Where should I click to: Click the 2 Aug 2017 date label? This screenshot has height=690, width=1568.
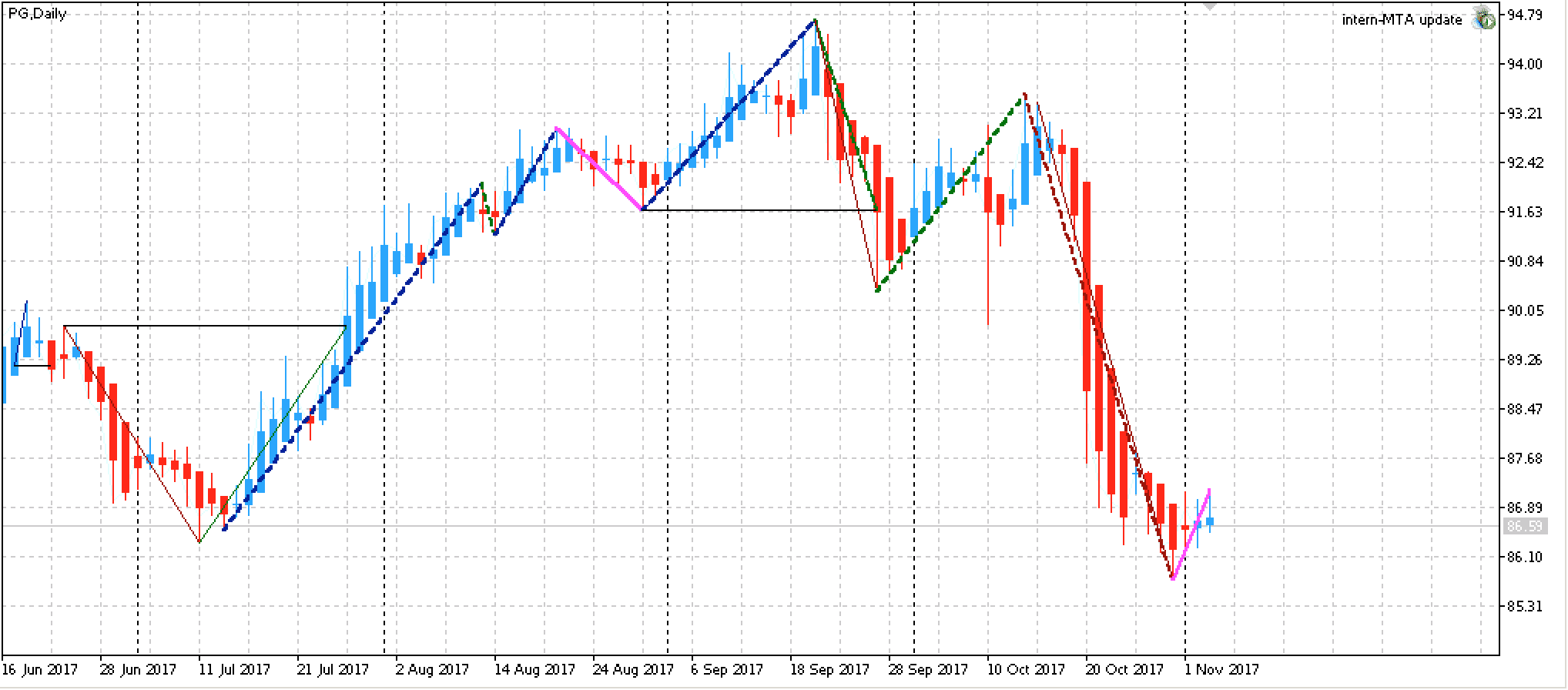pos(432,669)
